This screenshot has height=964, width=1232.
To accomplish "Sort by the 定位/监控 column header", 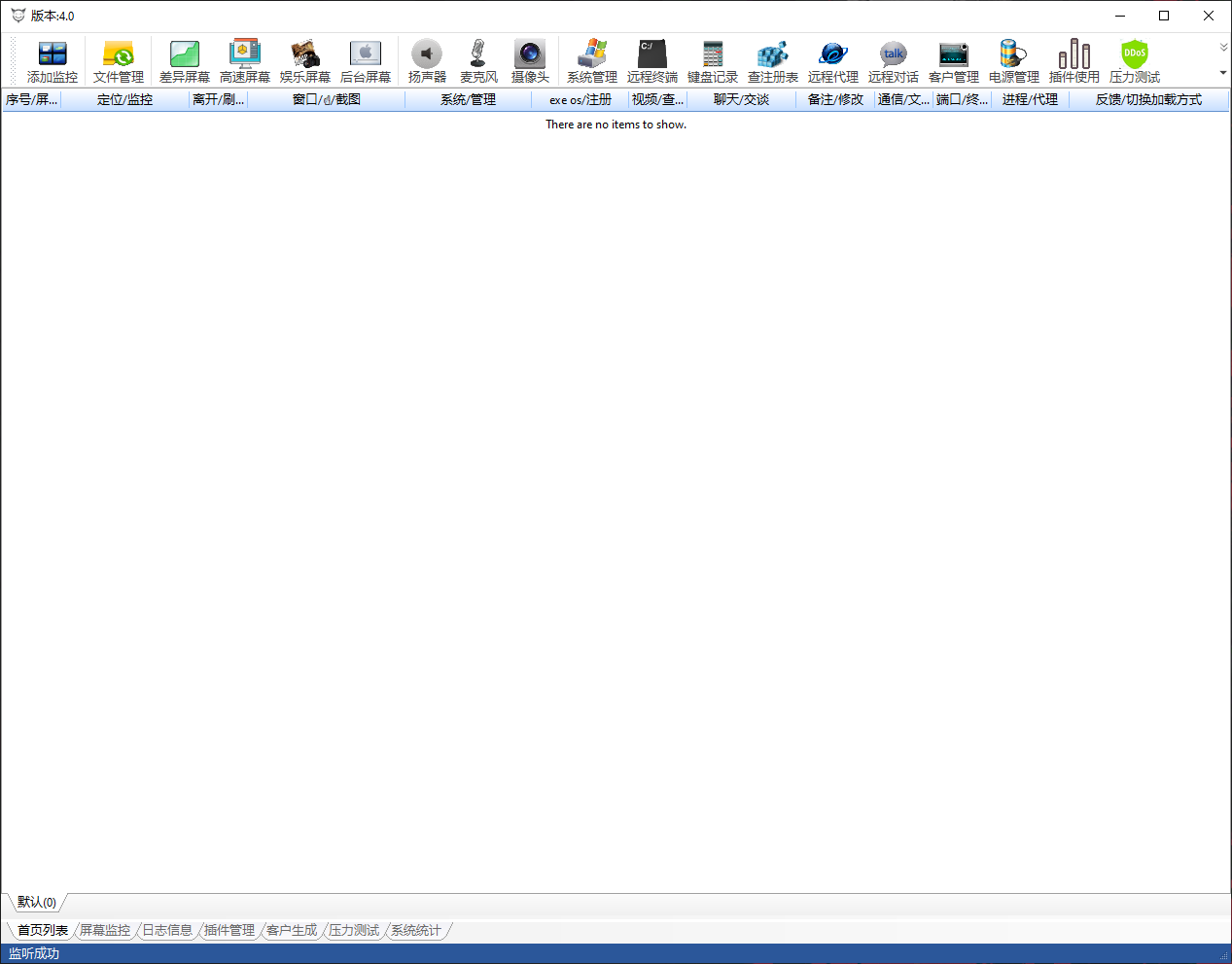I will (x=124, y=99).
